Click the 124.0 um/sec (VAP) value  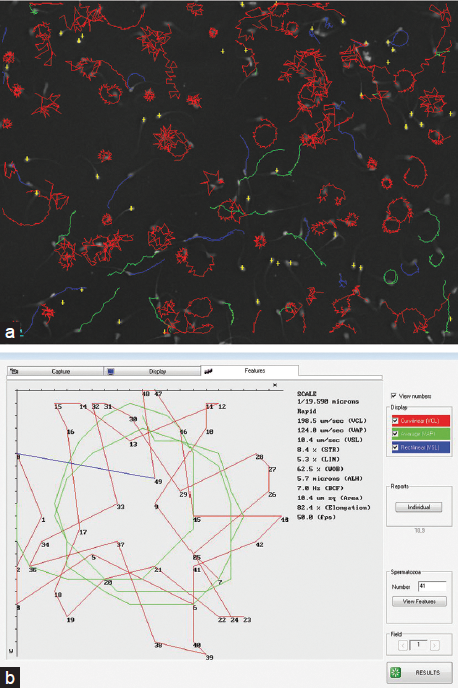tap(331, 431)
